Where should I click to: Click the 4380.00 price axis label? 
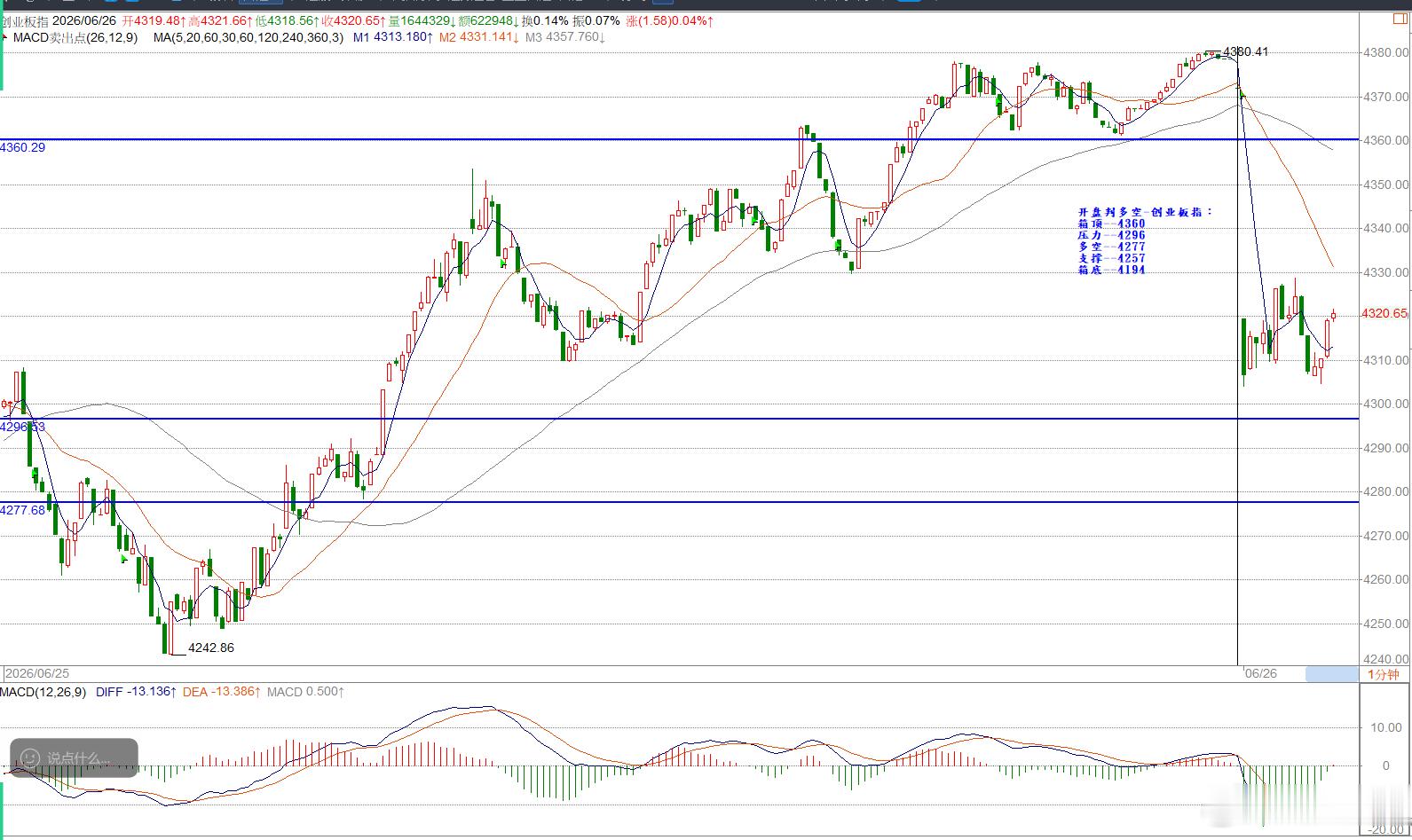coord(1386,52)
